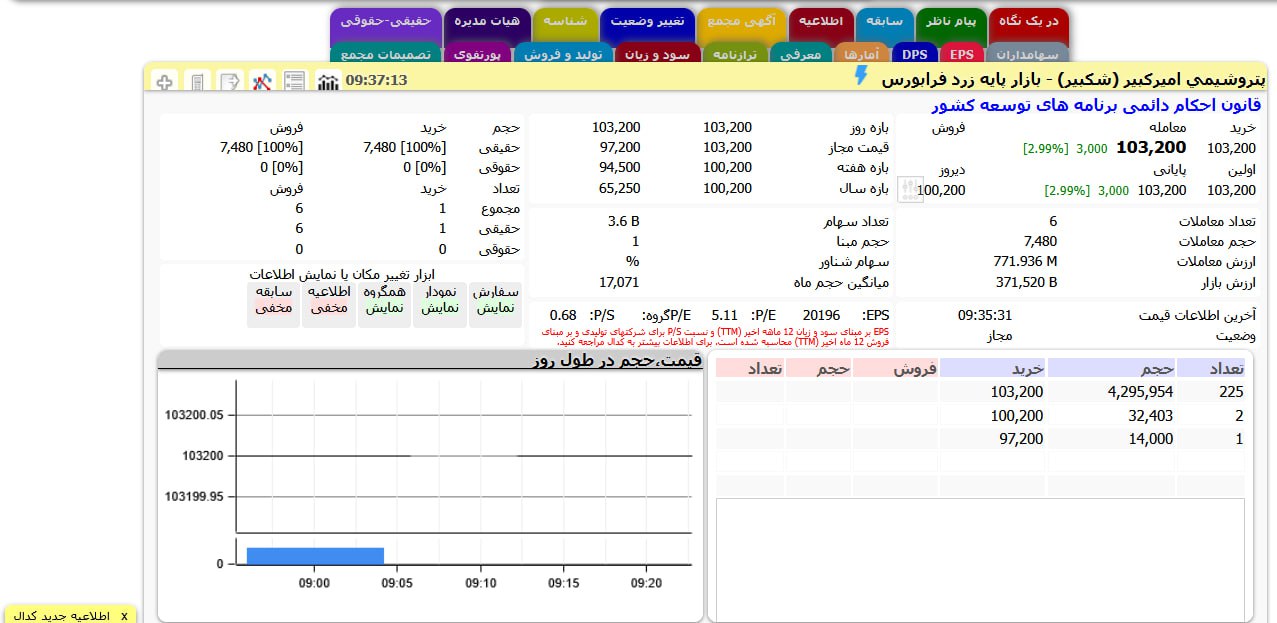
Task: Click the calculator-style icon in the header toolbar
Action: click(198, 81)
